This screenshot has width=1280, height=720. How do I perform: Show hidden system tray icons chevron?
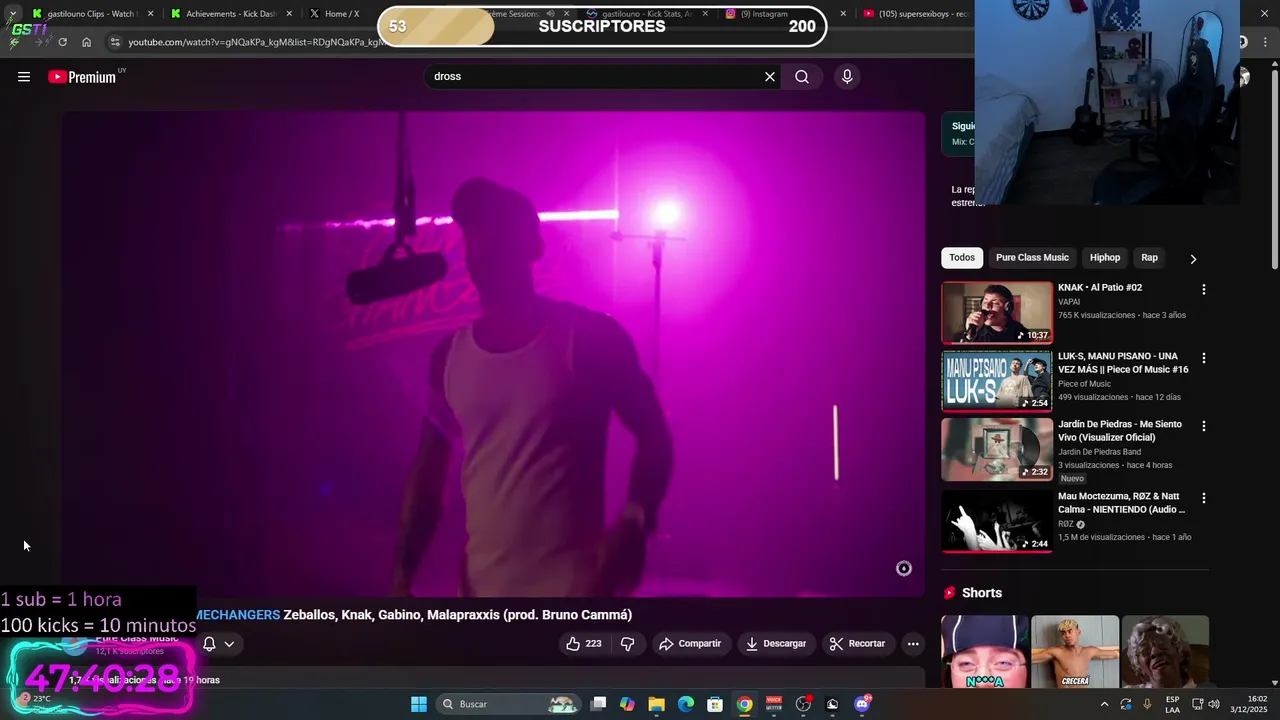tap(1104, 704)
